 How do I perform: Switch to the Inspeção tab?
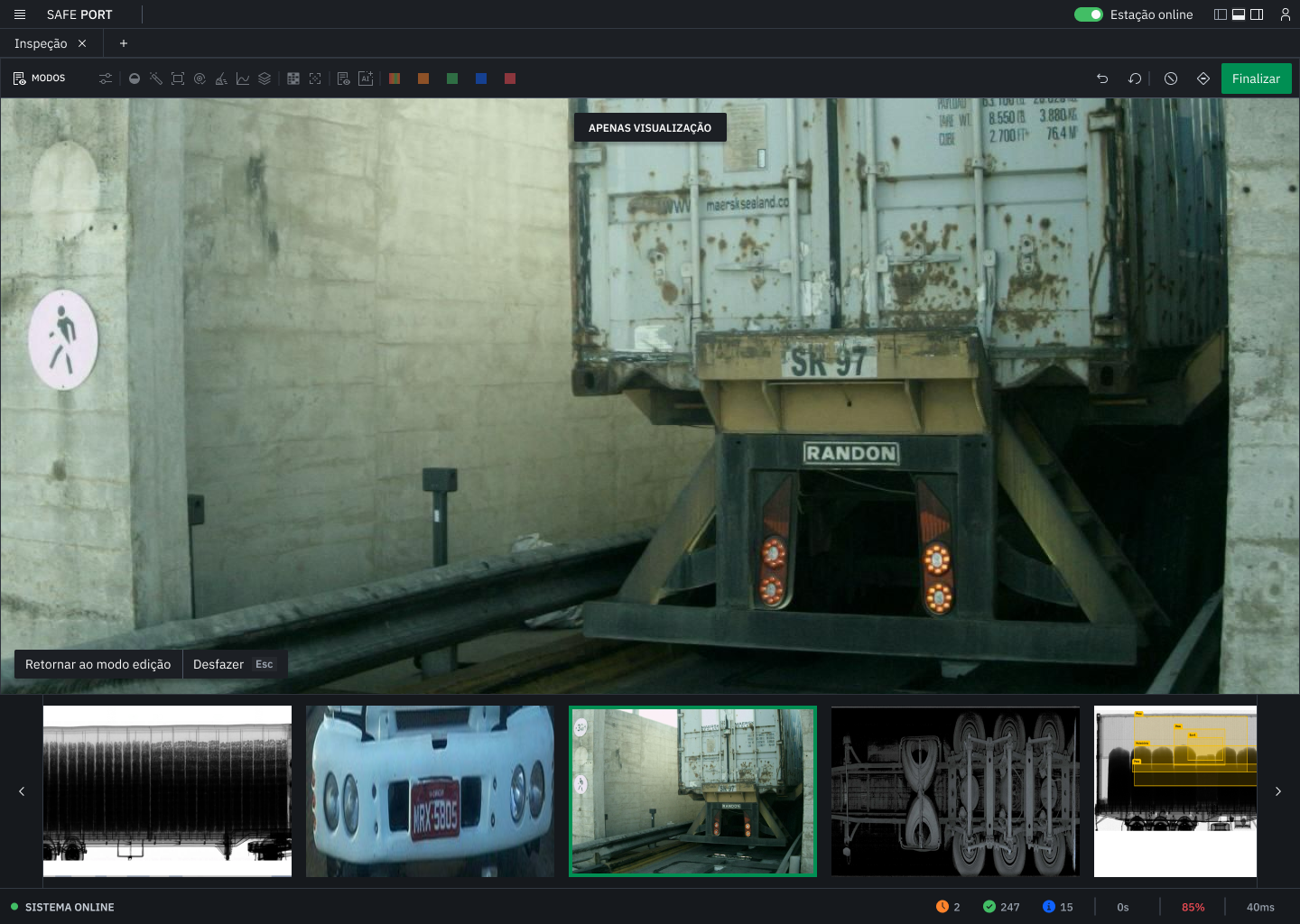coord(41,43)
